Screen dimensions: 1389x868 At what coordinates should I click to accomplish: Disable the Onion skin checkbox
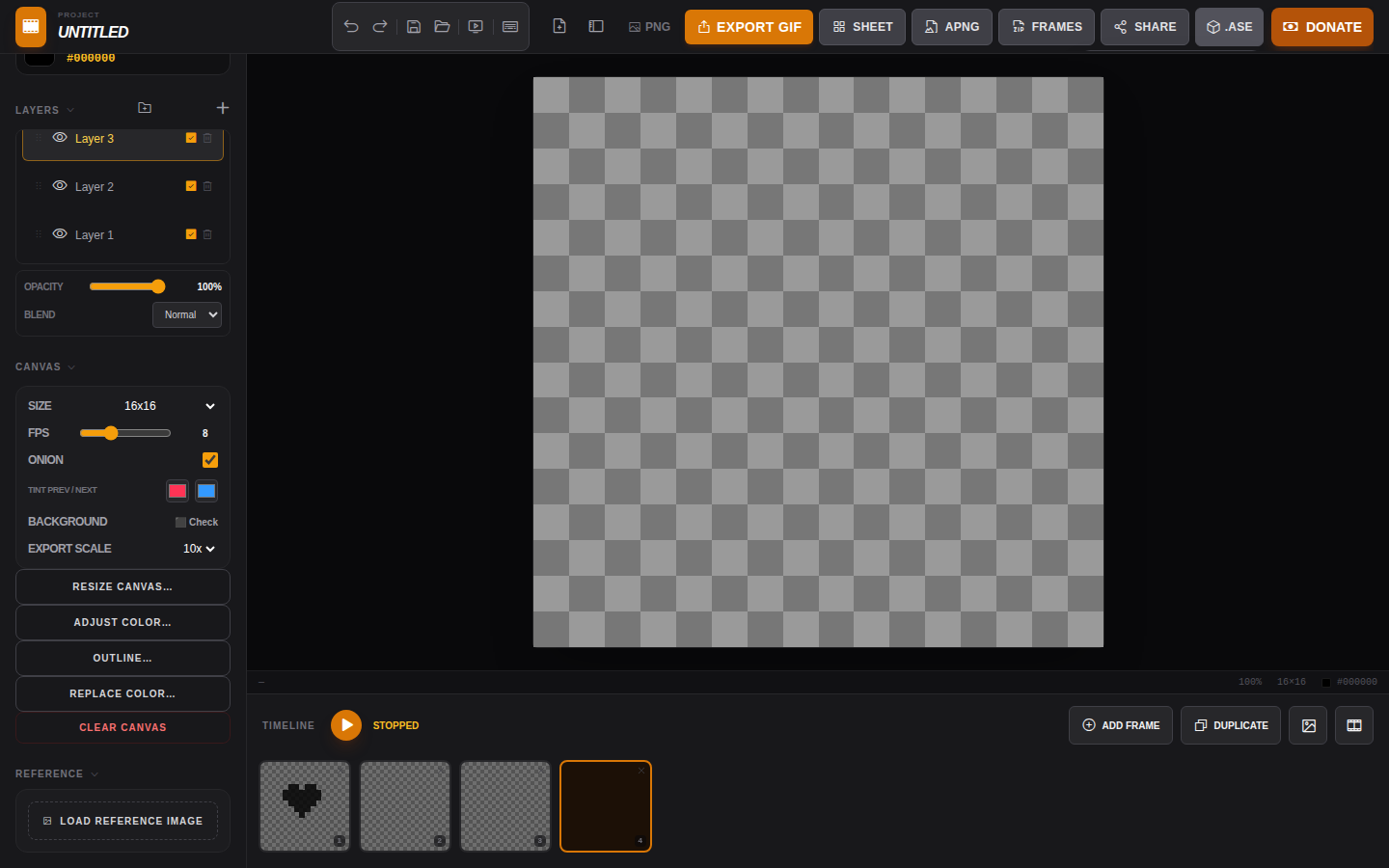(x=210, y=460)
